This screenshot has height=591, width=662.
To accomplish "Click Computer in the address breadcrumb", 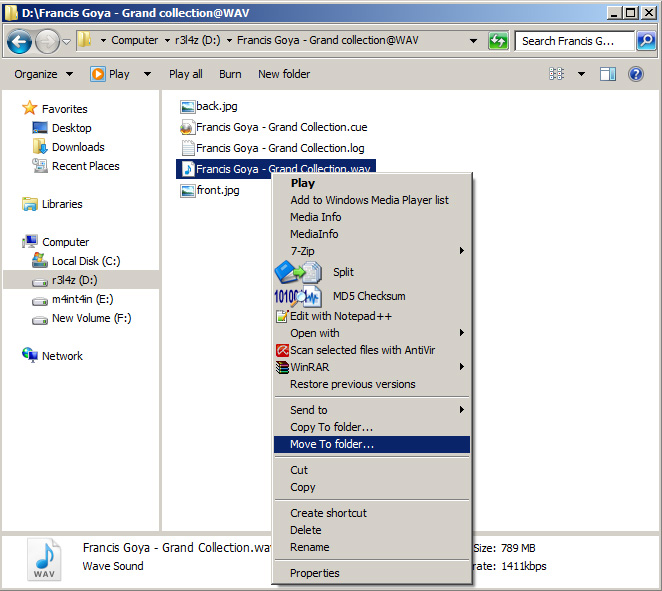I will pyautogui.click(x=135, y=40).
